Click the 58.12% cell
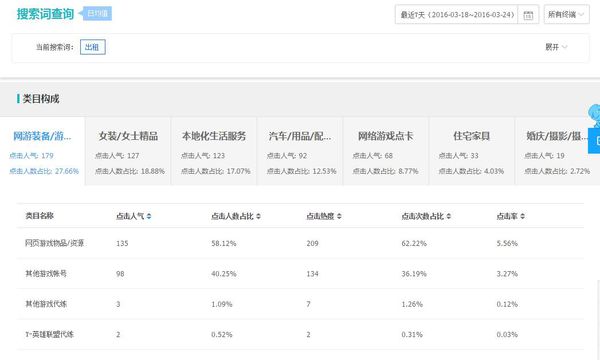 [224, 243]
